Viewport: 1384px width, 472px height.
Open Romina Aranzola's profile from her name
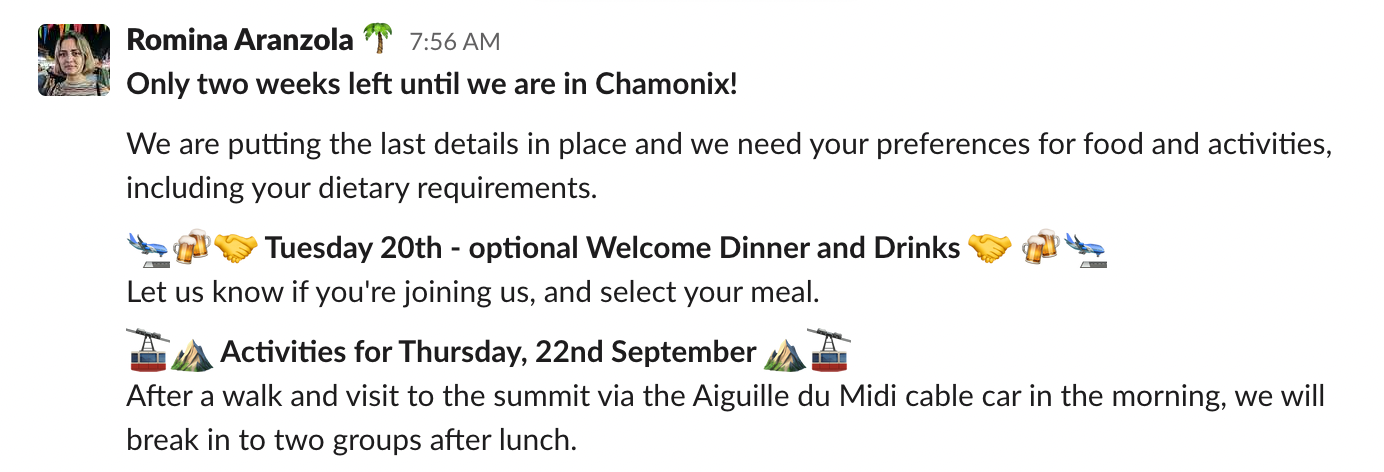click(239, 40)
